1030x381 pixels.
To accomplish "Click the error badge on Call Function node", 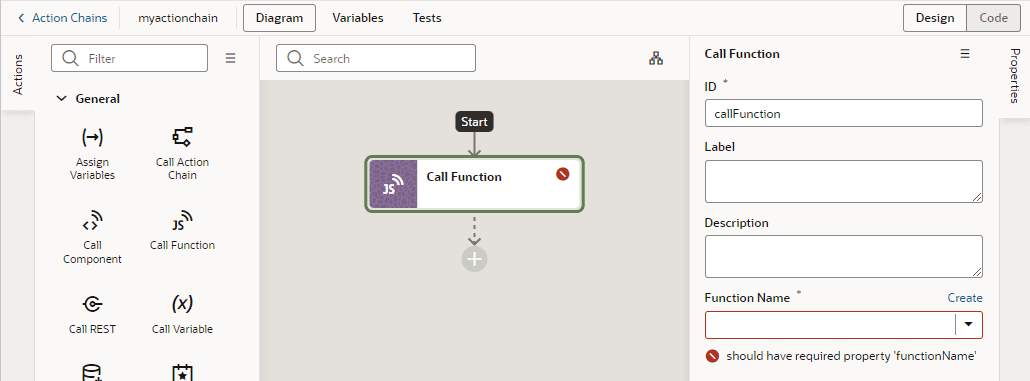I will pyautogui.click(x=562, y=174).
